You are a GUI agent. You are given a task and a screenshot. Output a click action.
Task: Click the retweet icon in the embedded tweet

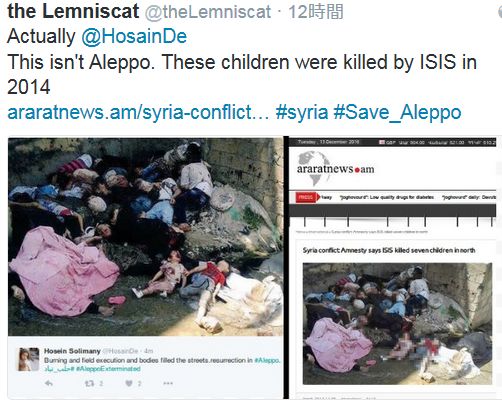pyautogui.click(x=89, y=383)
